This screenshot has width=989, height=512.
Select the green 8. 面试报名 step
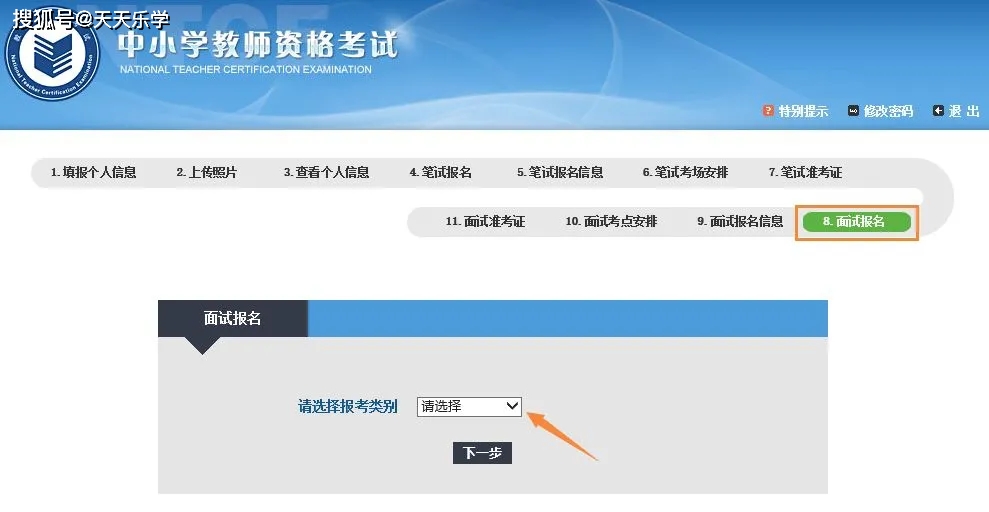click(857, 222)
